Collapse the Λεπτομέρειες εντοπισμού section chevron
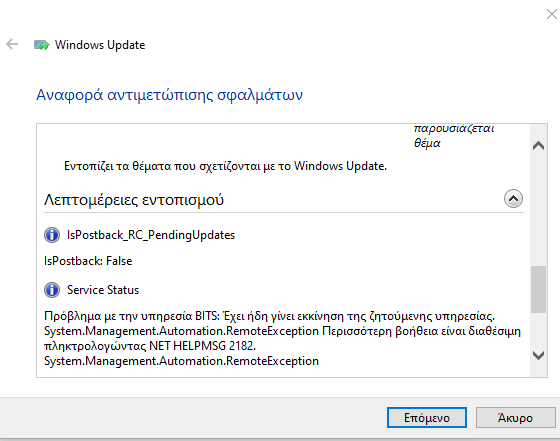560x441 pixels. (513, 199)
